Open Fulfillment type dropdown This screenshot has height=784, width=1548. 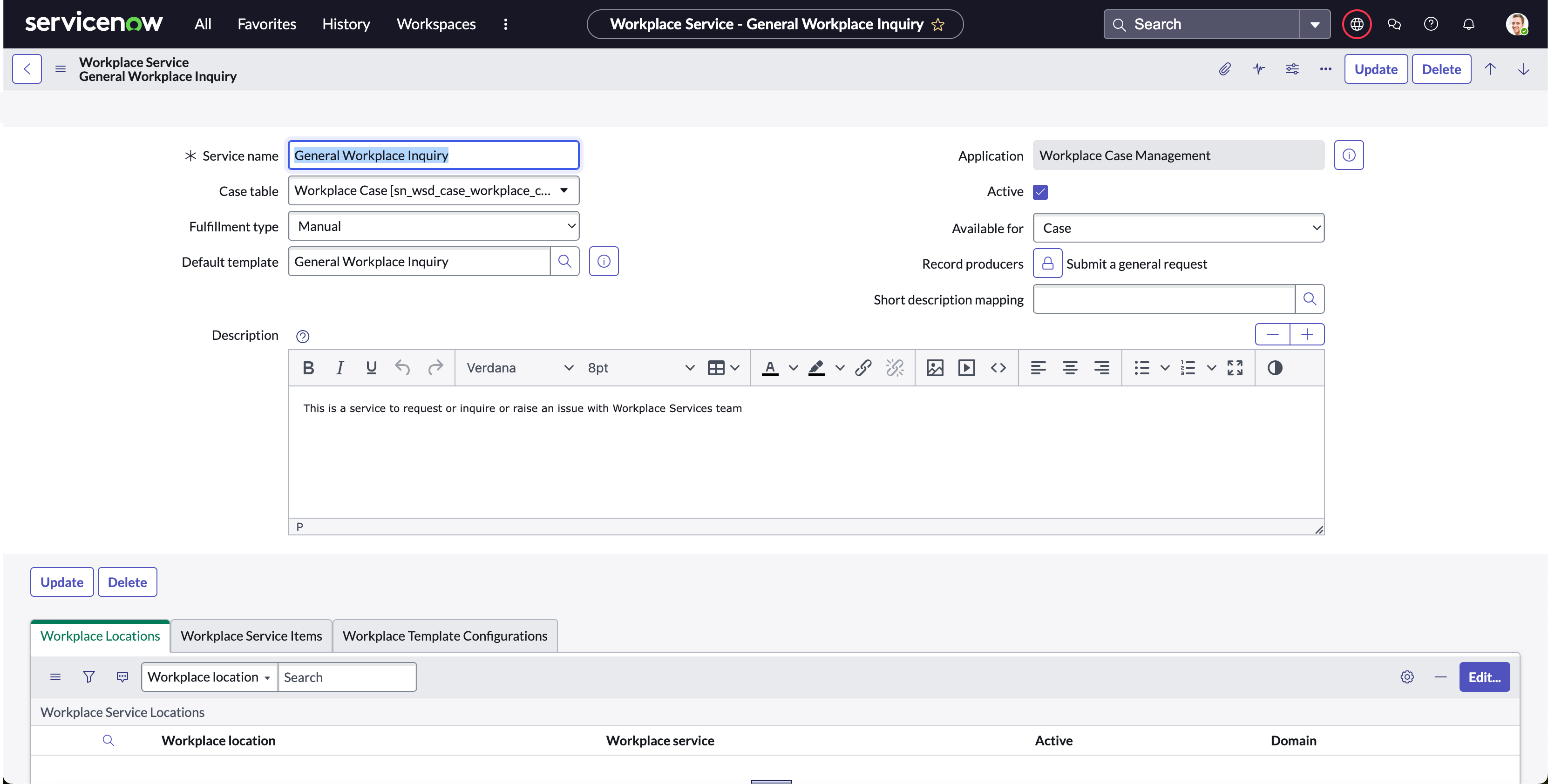[x=433, y=226]
